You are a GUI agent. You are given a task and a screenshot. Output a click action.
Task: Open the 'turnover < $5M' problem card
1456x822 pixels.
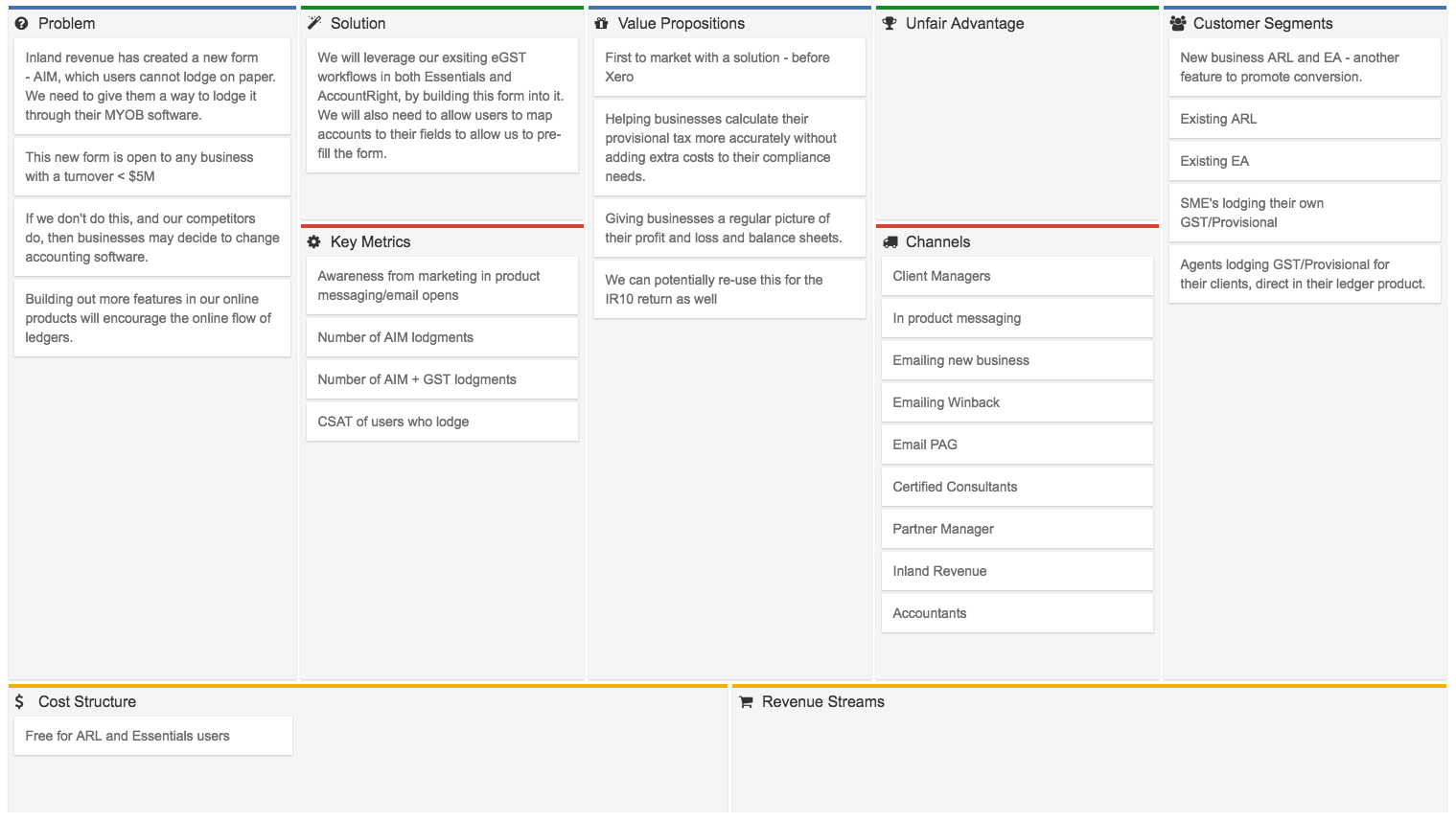point(152,167)
